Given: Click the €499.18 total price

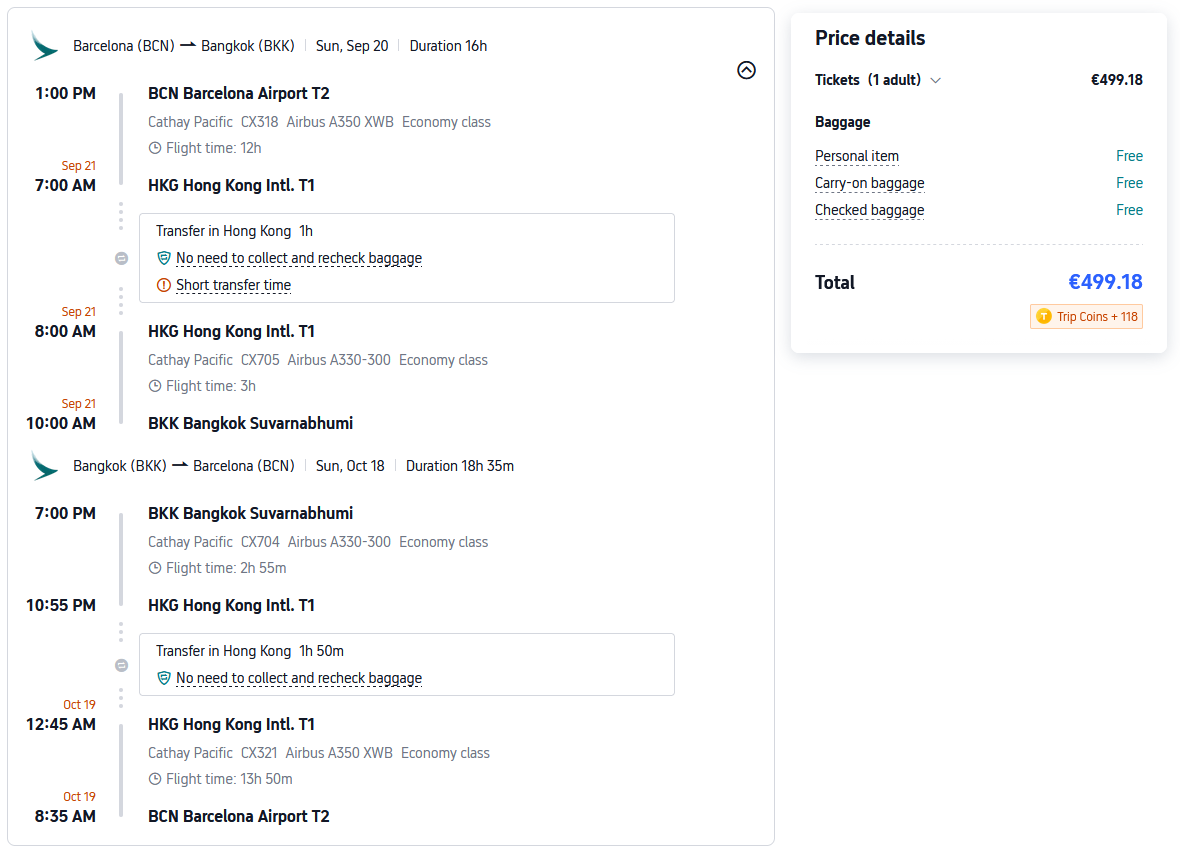Looking at the screenshot, I should (1104, 282).
